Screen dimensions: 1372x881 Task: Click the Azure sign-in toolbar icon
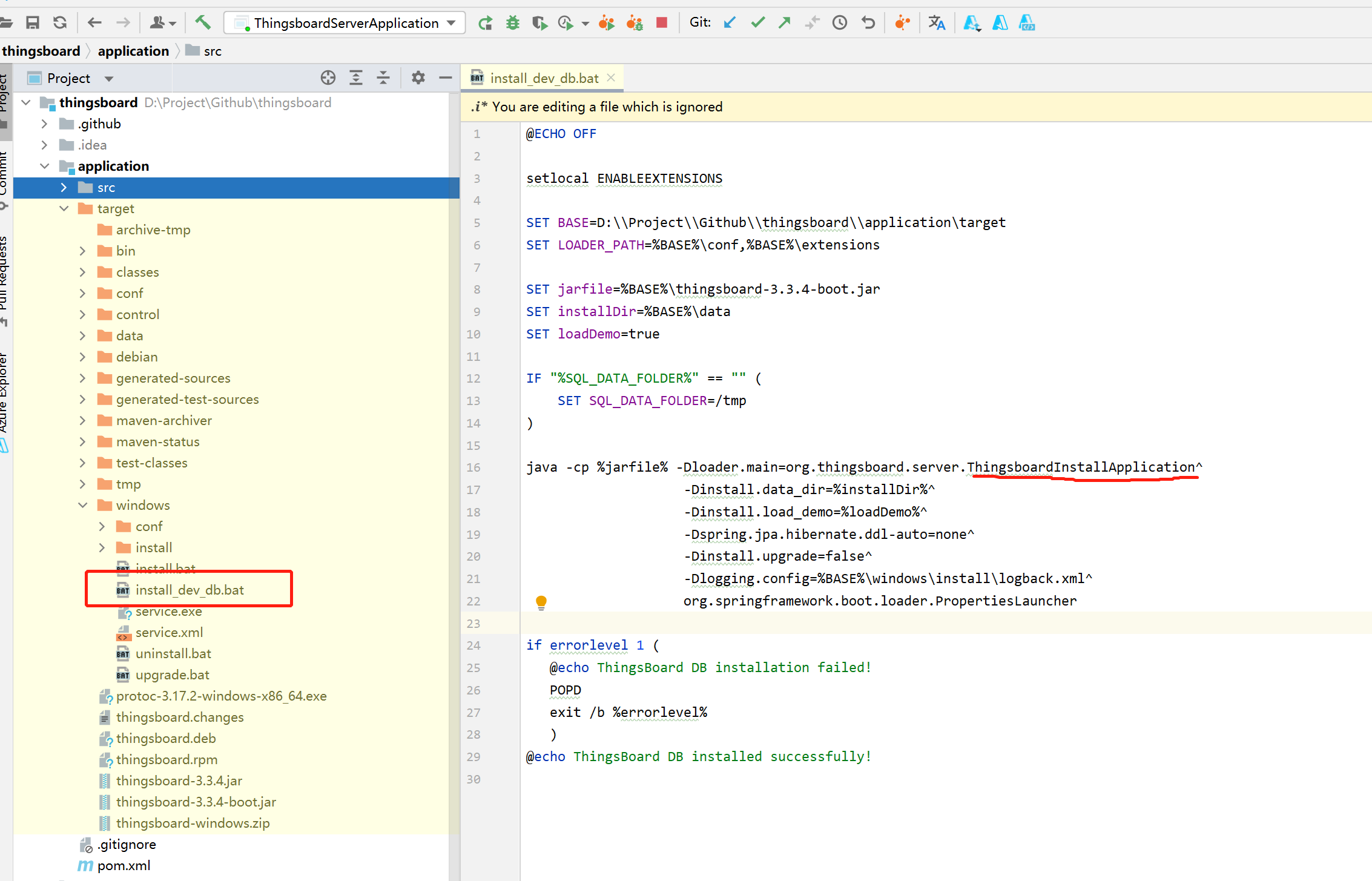[x=971, y=23]
